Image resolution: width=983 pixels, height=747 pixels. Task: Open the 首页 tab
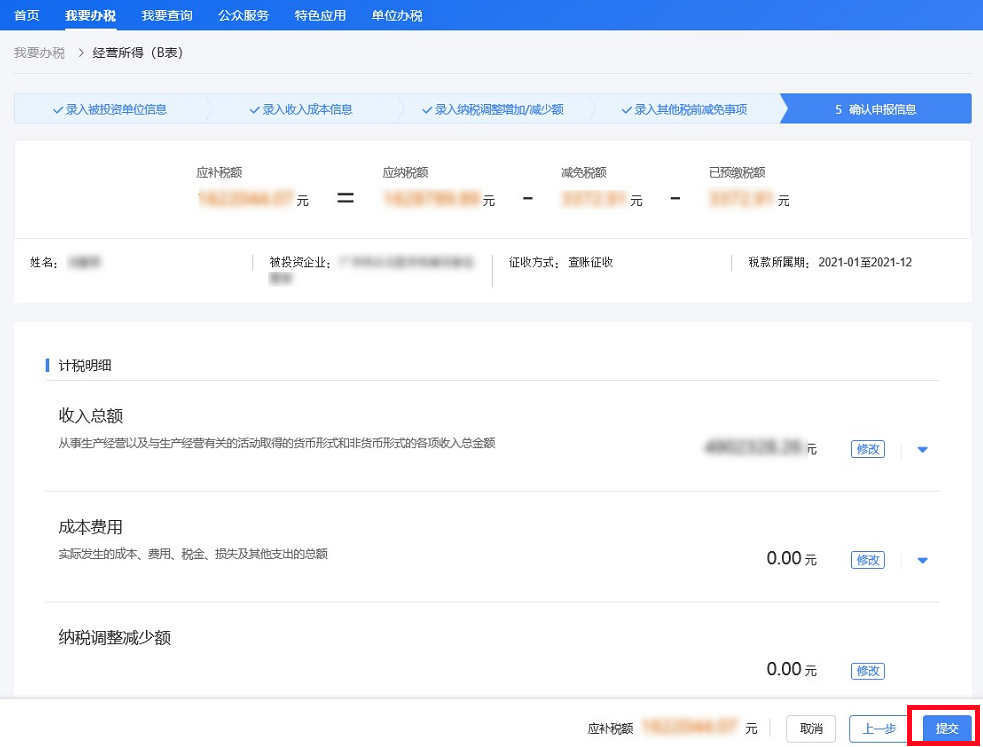point(27,15)
